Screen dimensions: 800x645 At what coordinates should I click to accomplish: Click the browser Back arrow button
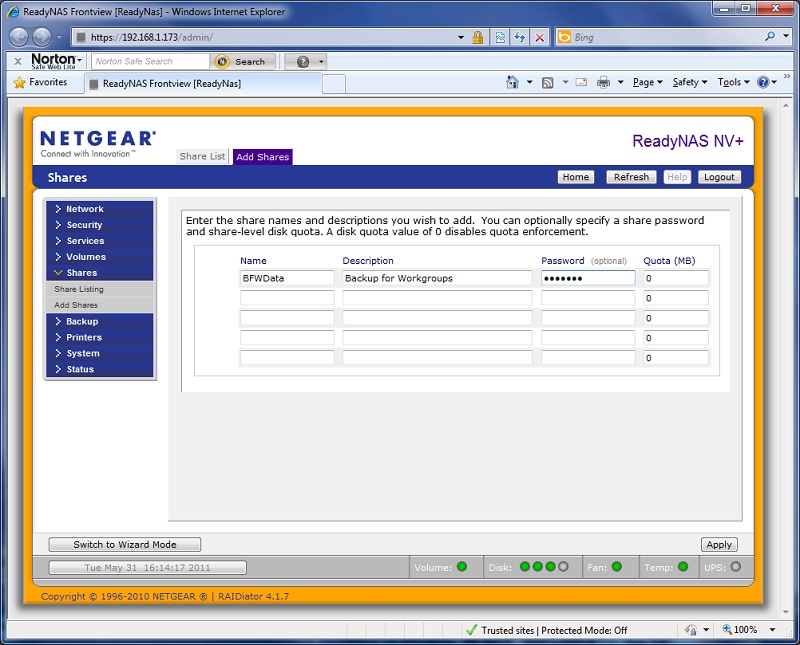(19, 37)
